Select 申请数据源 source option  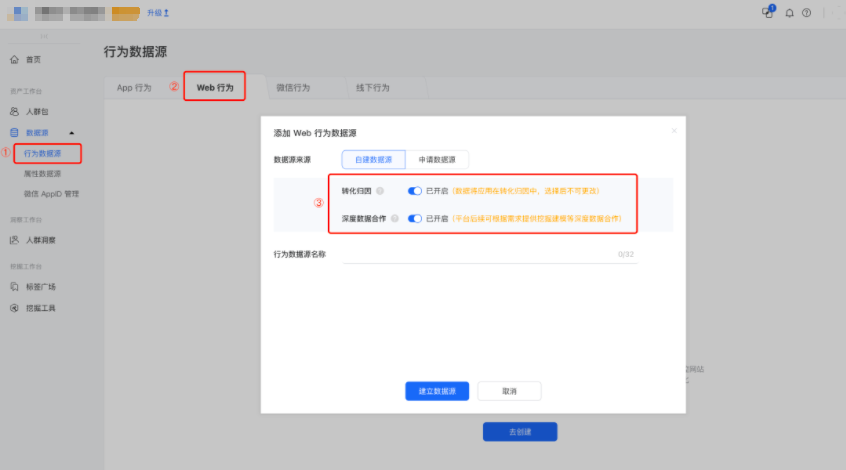pos(437,159)
